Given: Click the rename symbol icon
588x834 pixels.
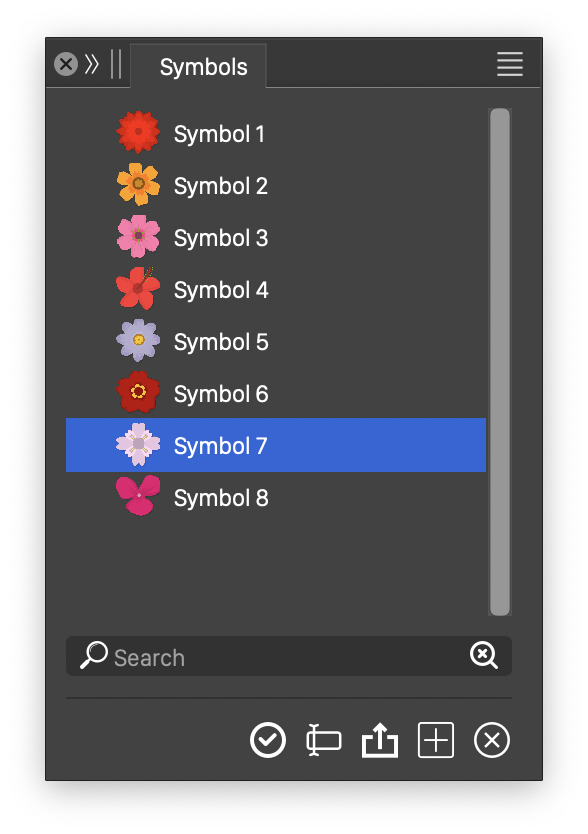Looking at the screenshot, I should click(x=324, y=740).
